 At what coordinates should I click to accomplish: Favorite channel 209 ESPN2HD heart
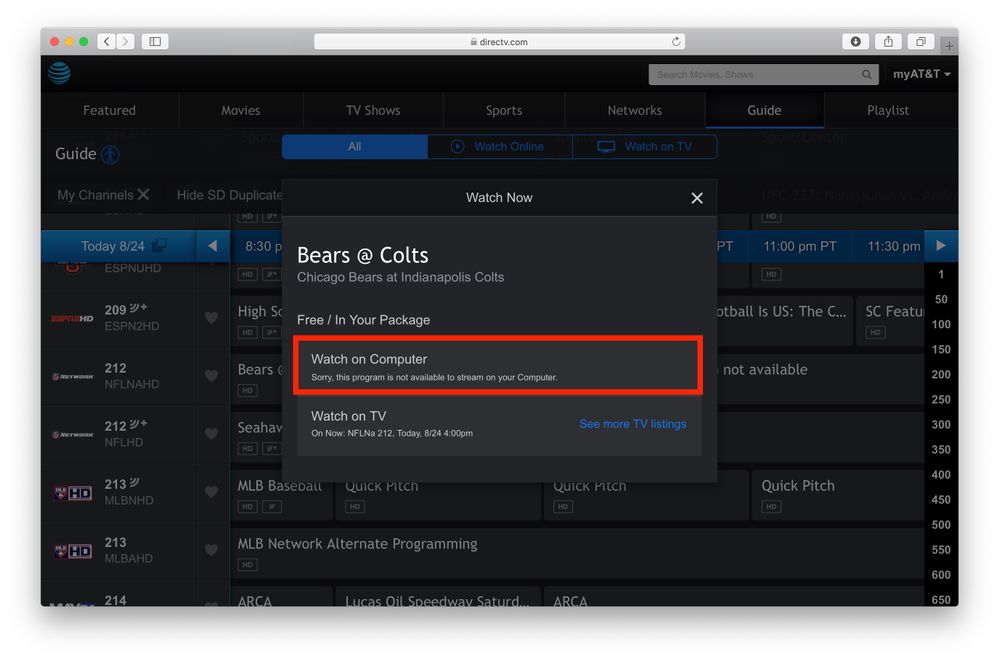[x=212, y=317]
